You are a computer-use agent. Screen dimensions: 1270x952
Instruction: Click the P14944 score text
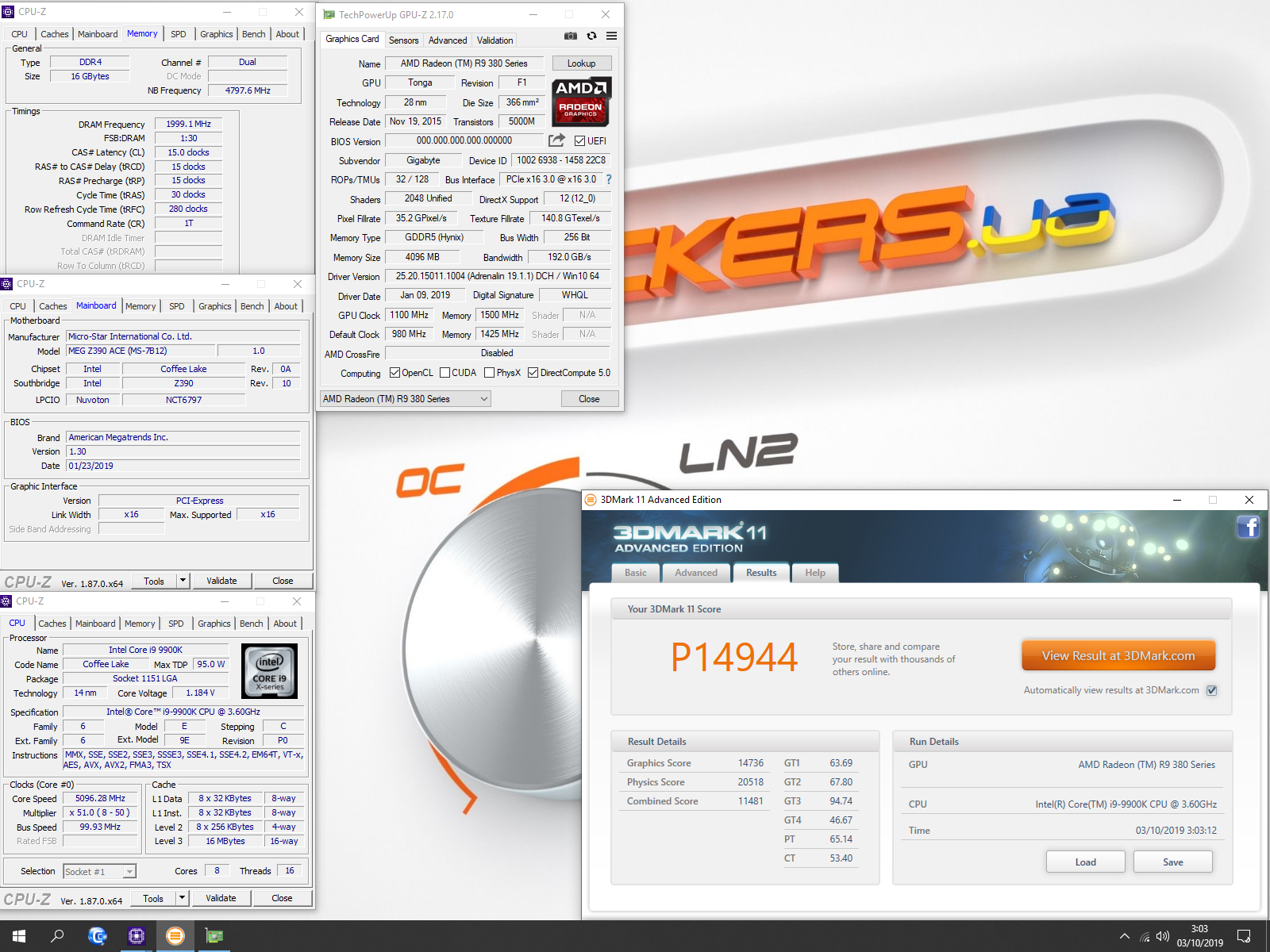coord(734,658)
